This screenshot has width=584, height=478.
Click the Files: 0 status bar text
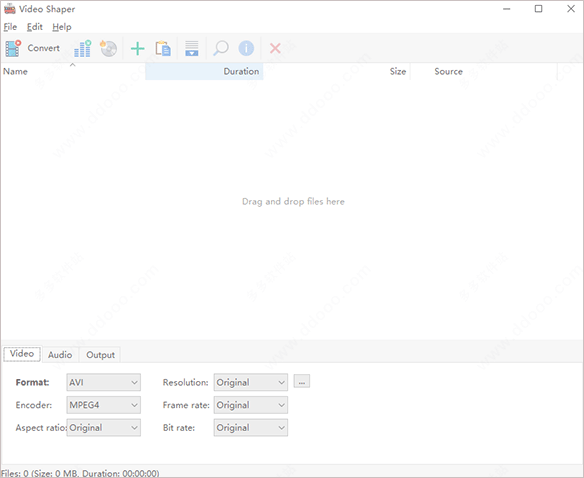[80, 474]
